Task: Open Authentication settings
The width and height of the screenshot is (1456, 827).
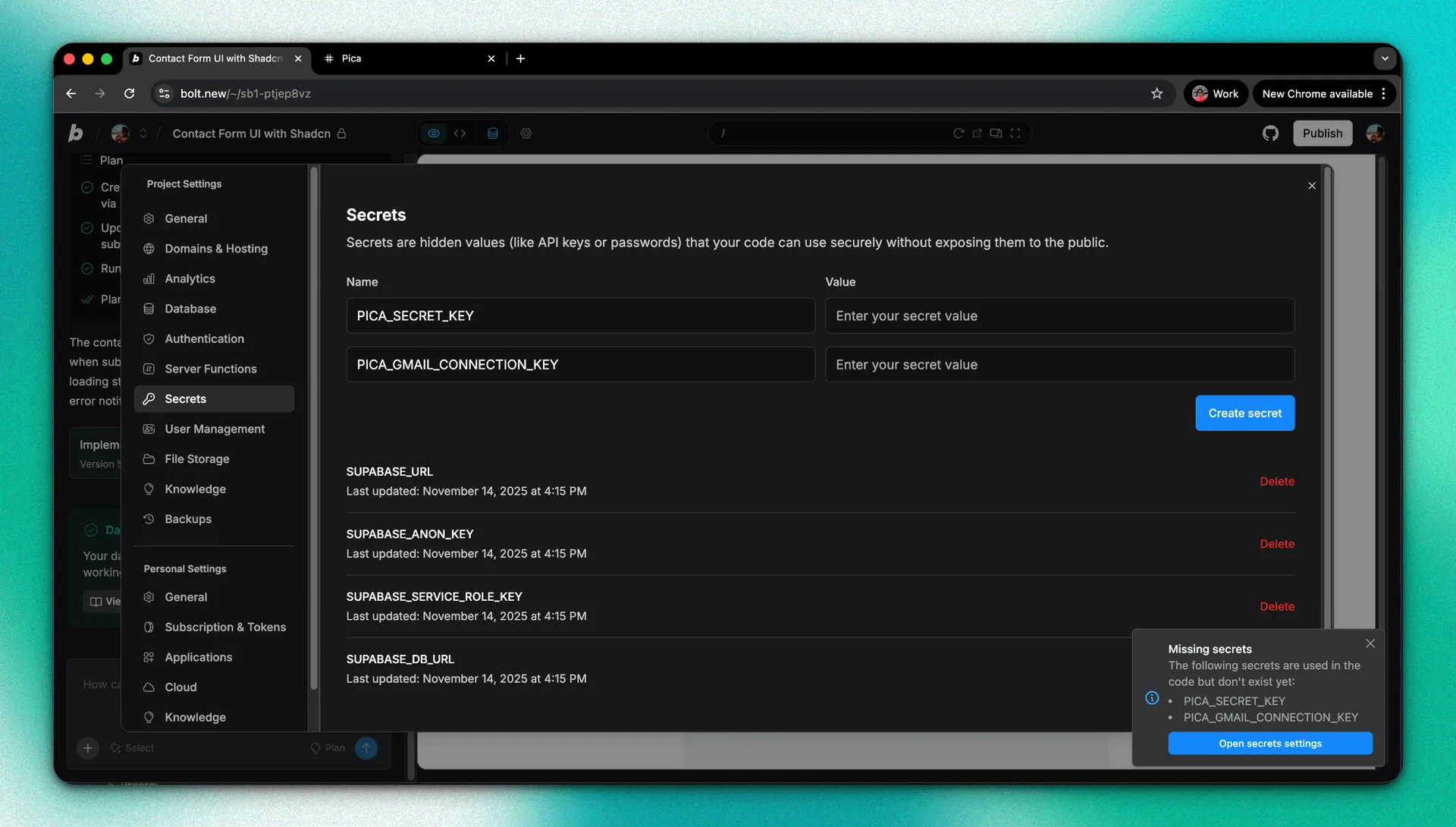Action: pos(214,339)
